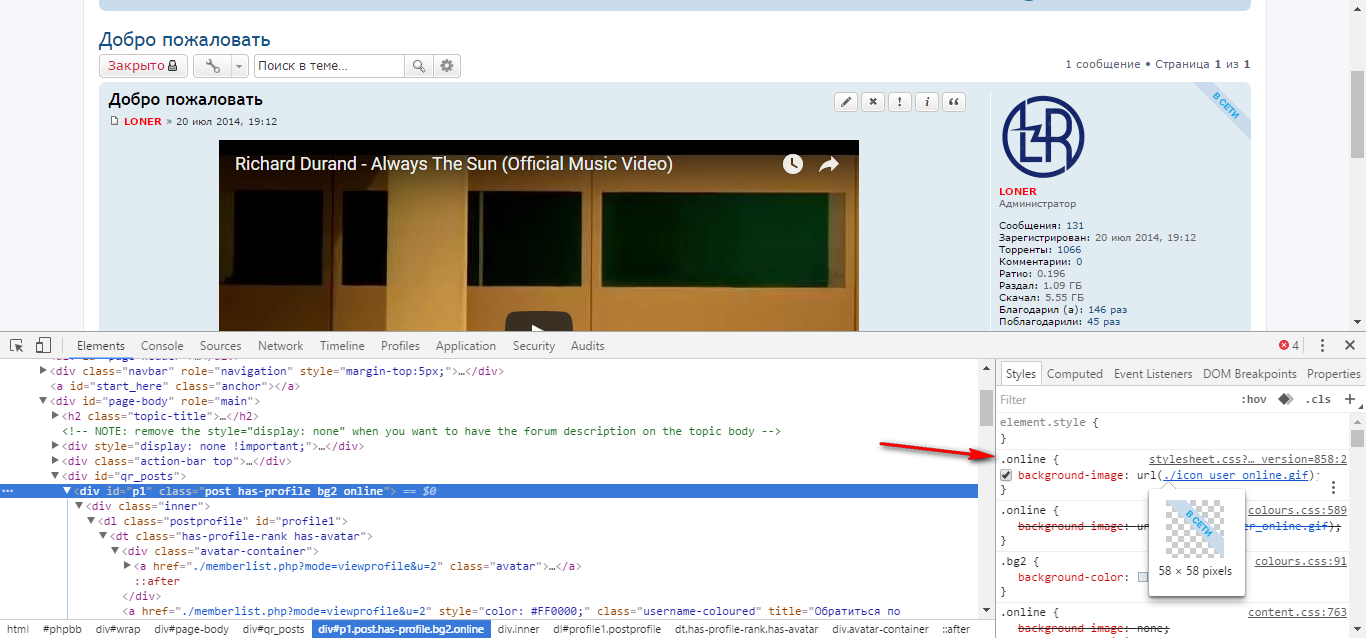The image size is (1366, 638).
Task: Open advanced search gear icon
Action: coord(447,66)
